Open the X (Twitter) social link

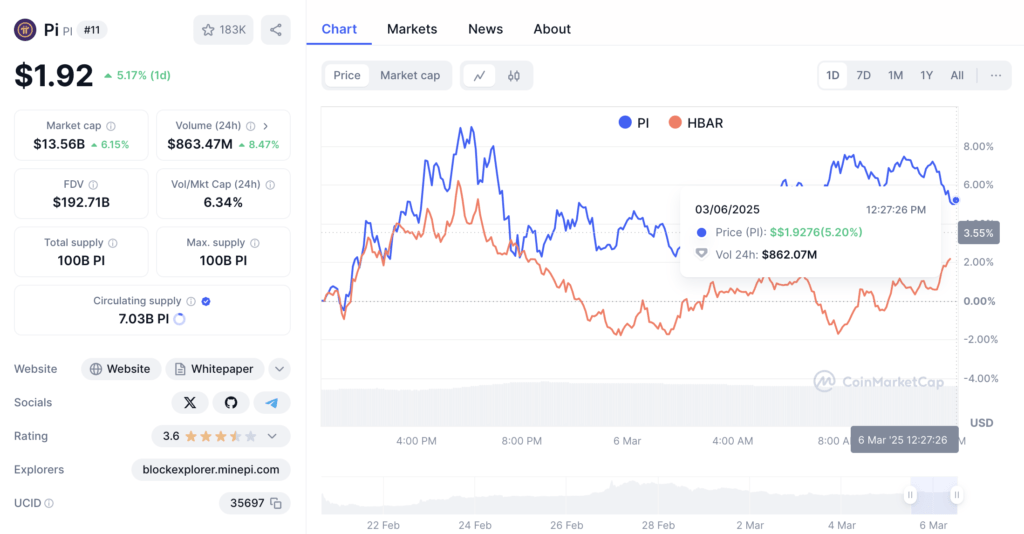click(190, 403)
